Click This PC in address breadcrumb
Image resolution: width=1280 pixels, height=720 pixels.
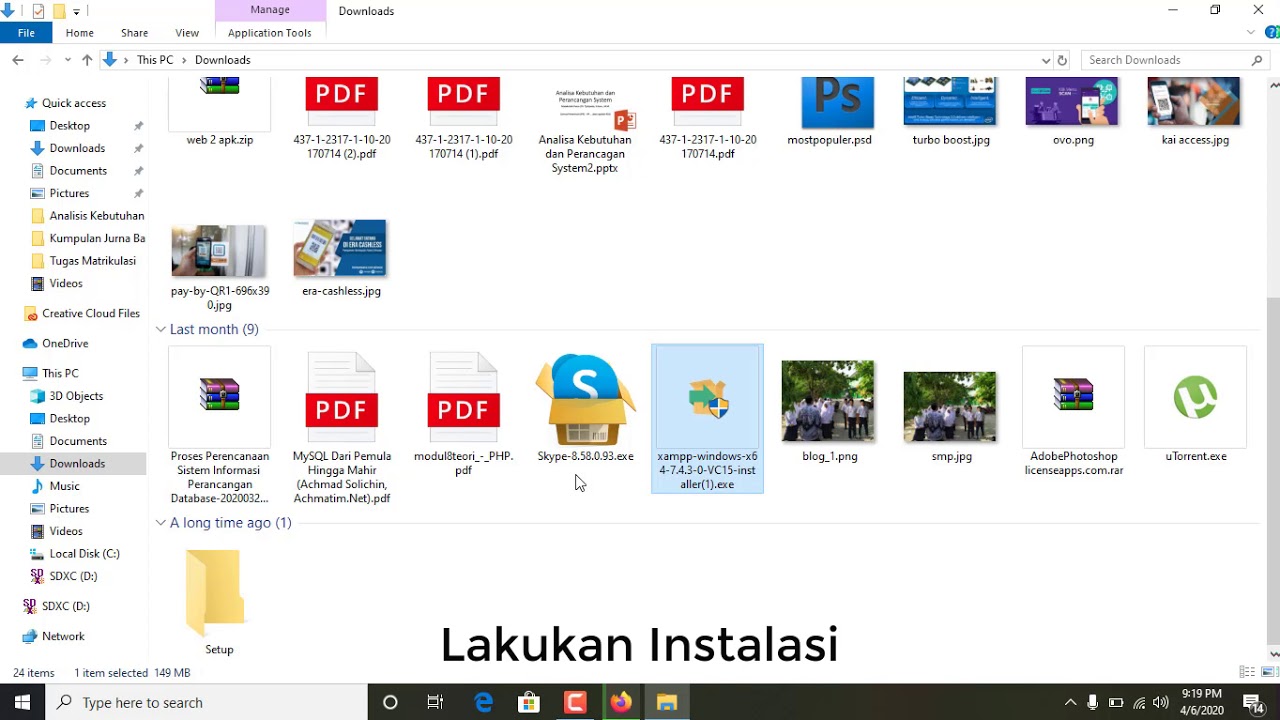[155, 60]
